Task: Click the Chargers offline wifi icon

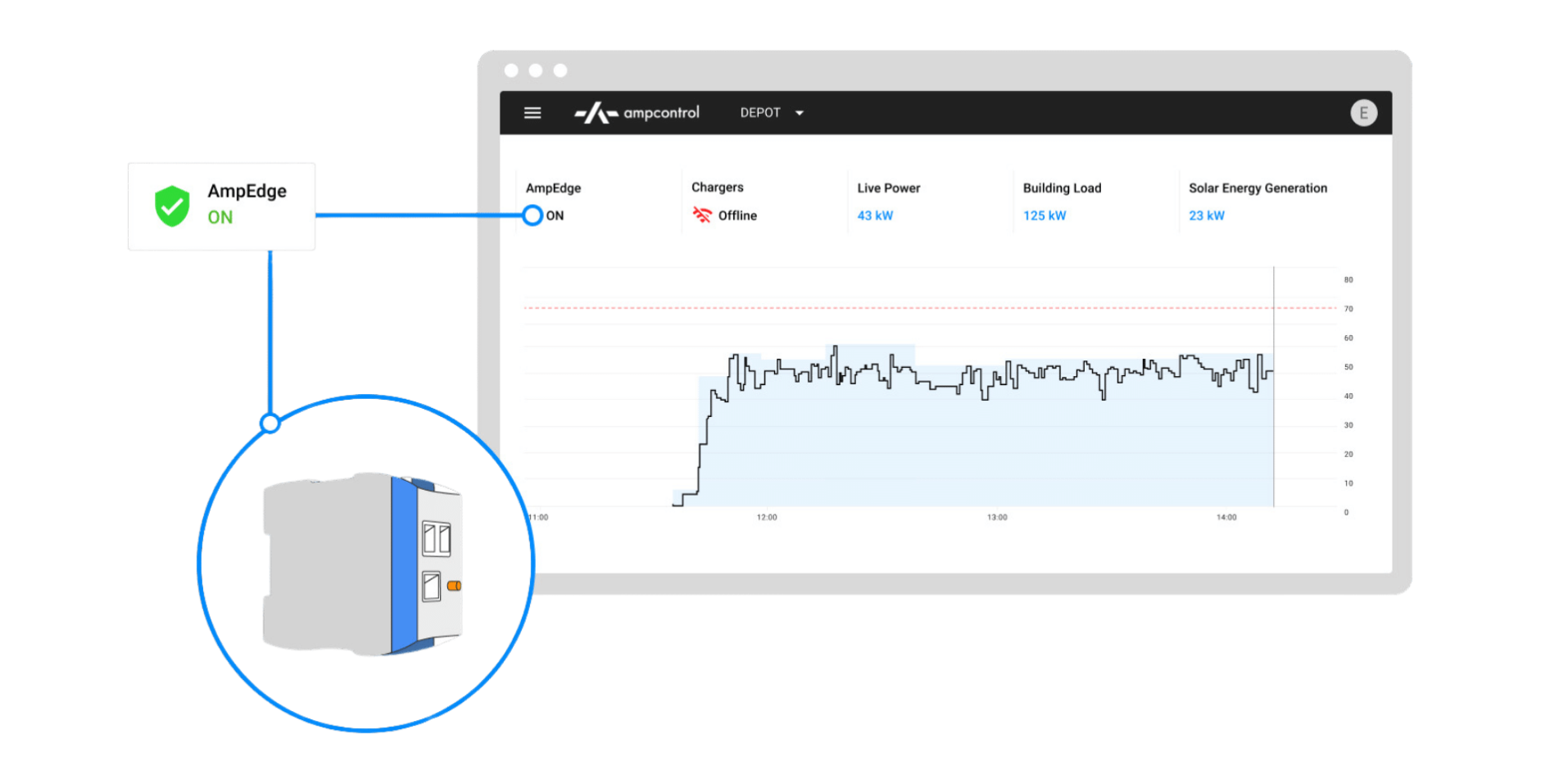Action: (702, 215)
